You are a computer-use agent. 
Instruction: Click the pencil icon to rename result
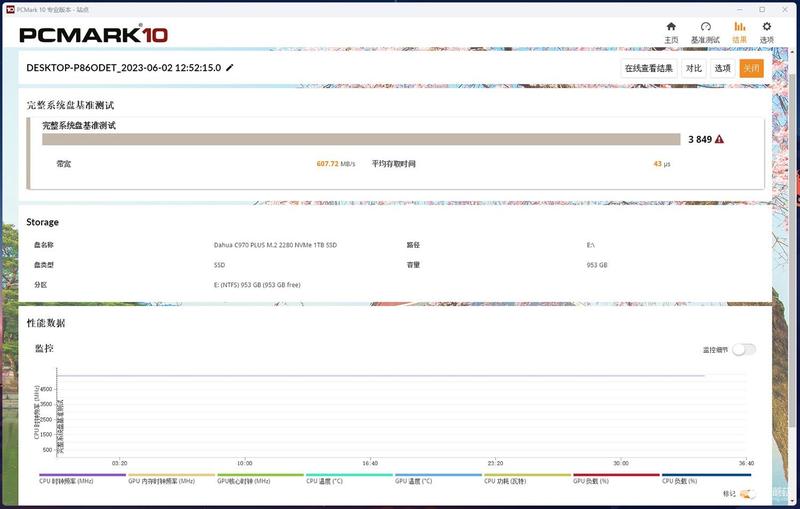(x=230, y=67)
